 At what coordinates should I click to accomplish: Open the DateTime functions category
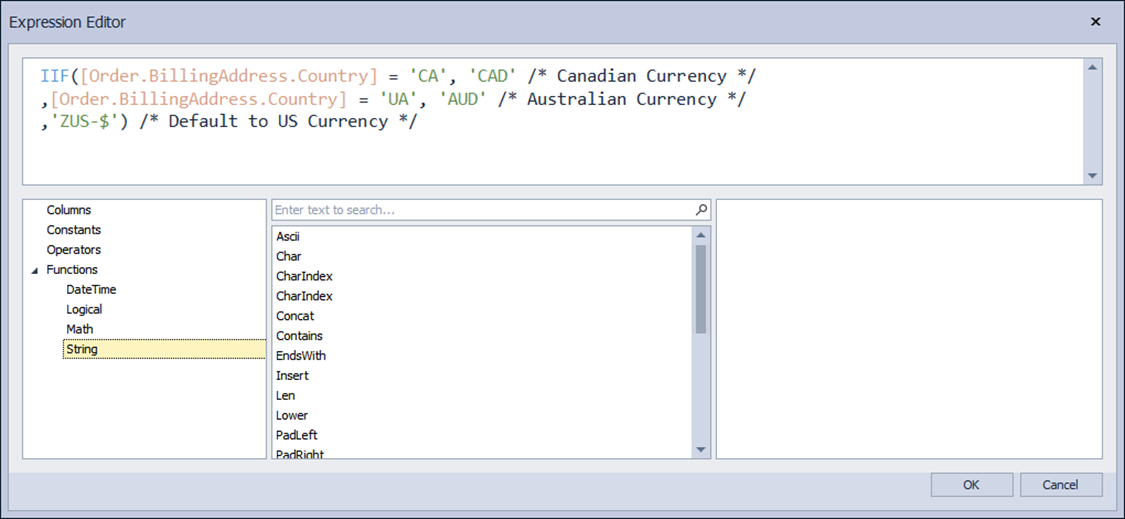click(x=91, y=290)
